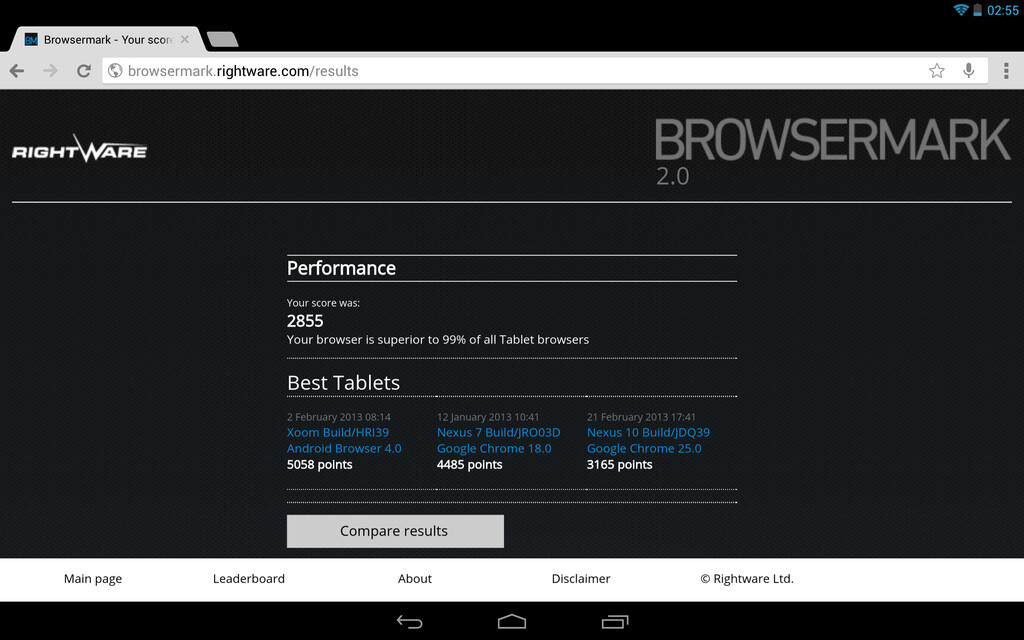Click the 4485 points score text
The width and height of the screenshot is (1024, 640).
point(470,464)
